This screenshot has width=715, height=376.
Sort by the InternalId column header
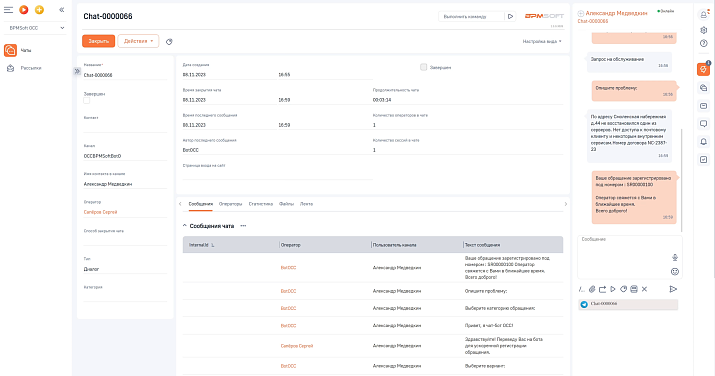[202, 245]
